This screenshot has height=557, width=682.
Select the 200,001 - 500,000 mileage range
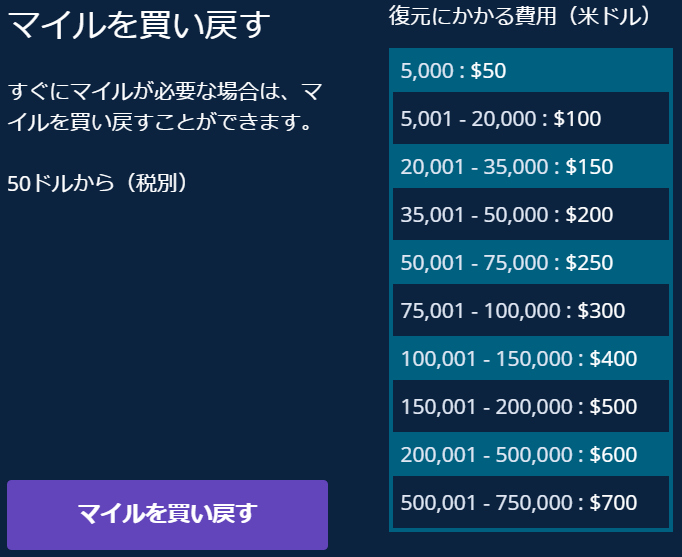point(487,455)
